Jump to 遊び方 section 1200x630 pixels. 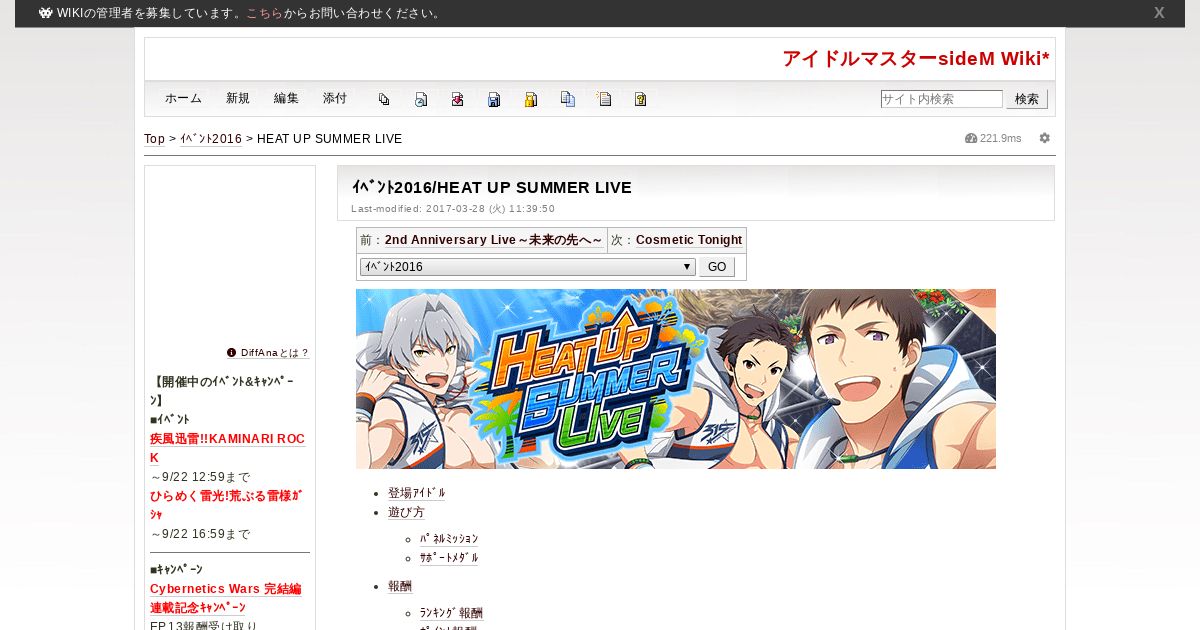pyautogui.click(x=406, y=512)
